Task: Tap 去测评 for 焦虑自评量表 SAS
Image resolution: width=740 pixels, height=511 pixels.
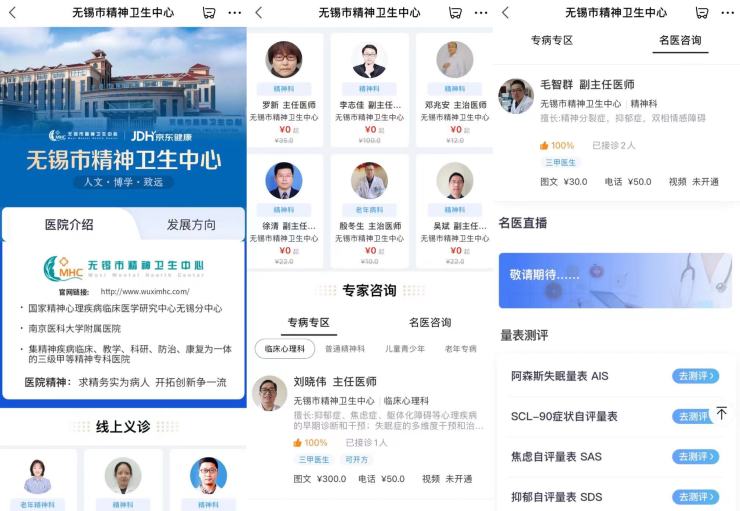Action: pyautogui.click(x=696, y=457)
